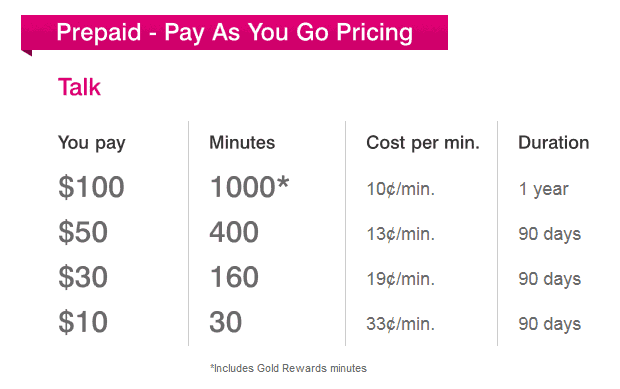Click the Cost per min. column header

click(423, 143)
